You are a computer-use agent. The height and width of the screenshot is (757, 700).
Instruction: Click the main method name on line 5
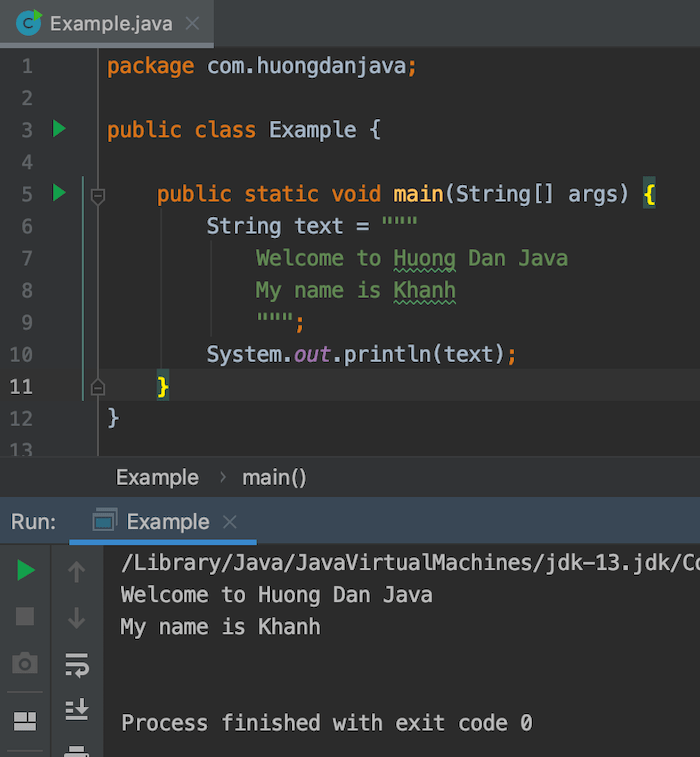pyautogui.click(x=419, y=194)
